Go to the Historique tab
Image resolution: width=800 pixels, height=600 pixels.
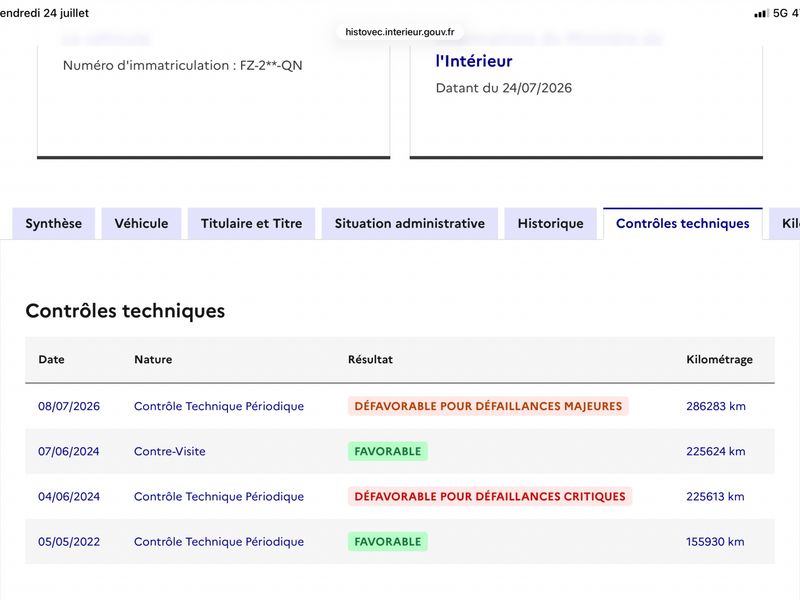pyautogui.click(x=551, y=223)
